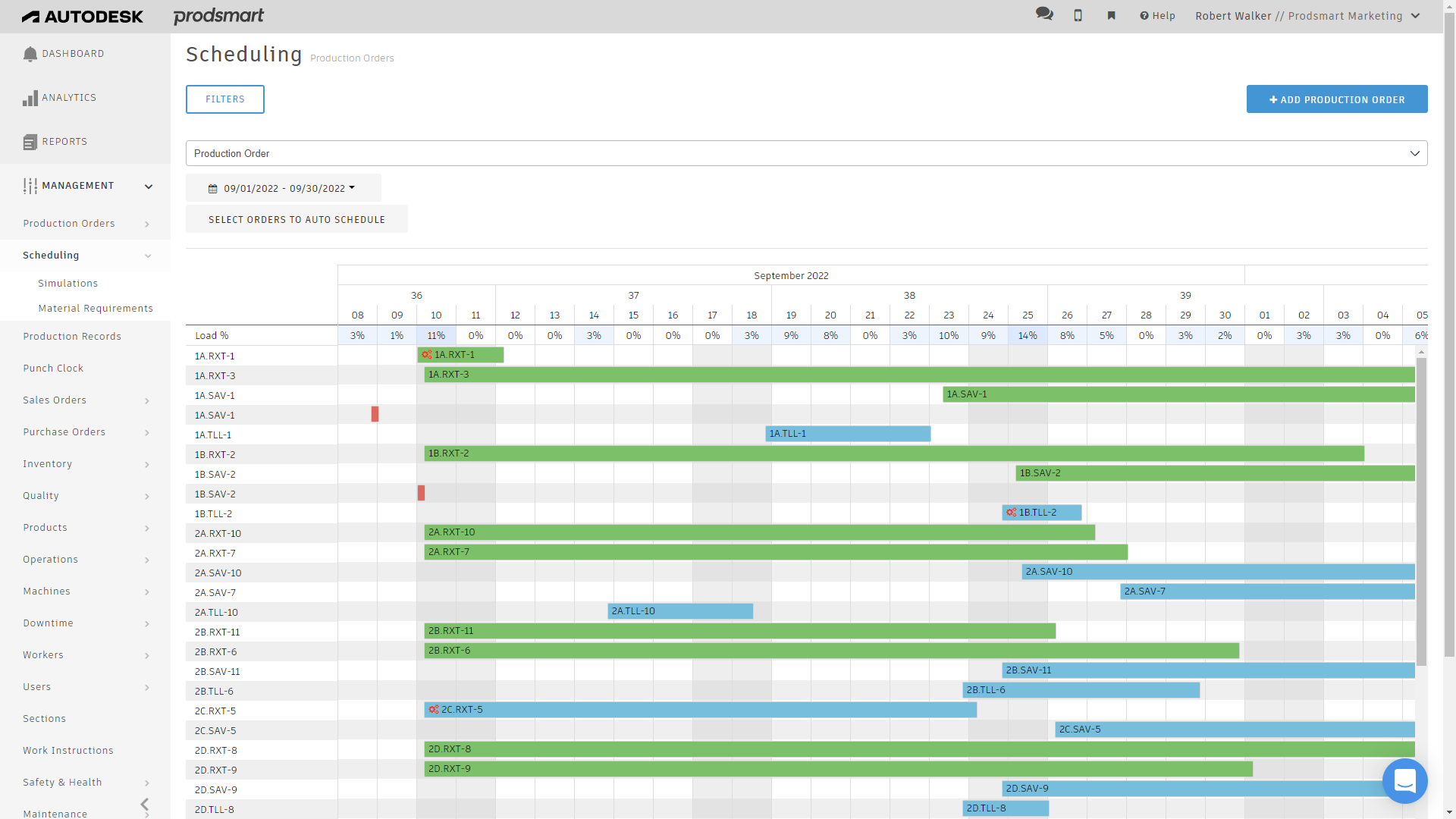
Task: Expand the Sales Orders submenu
Action: (147, 400)
